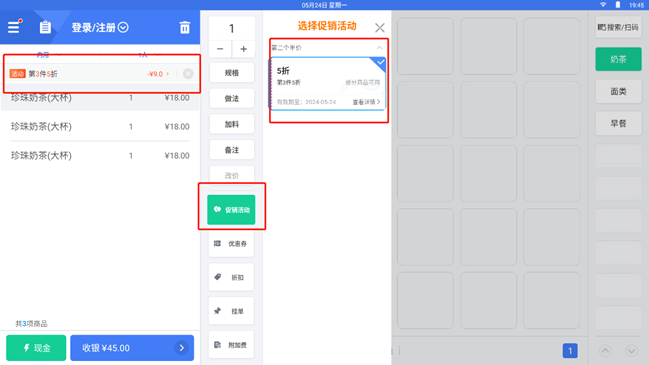This screenshot has width=649, height=365.
Task: Remove the 第3件5折 promotion with the x icon
Action: coord(188,74)
